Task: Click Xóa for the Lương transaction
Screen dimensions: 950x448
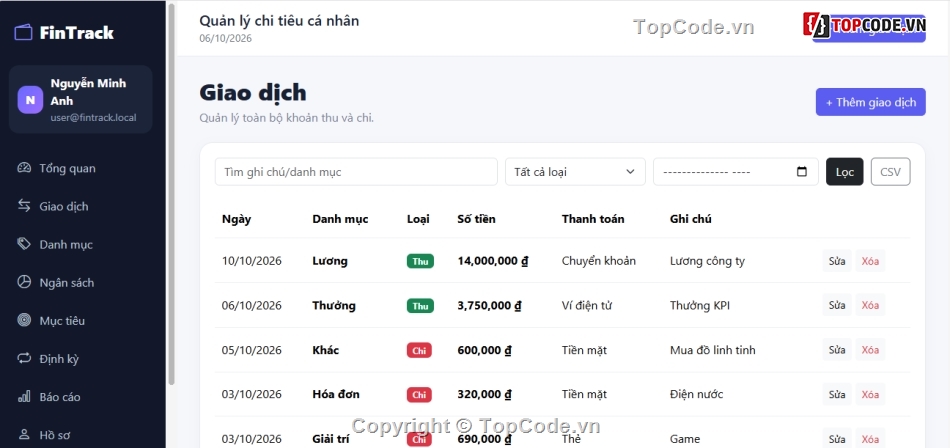Action: [x=870, y=261]
